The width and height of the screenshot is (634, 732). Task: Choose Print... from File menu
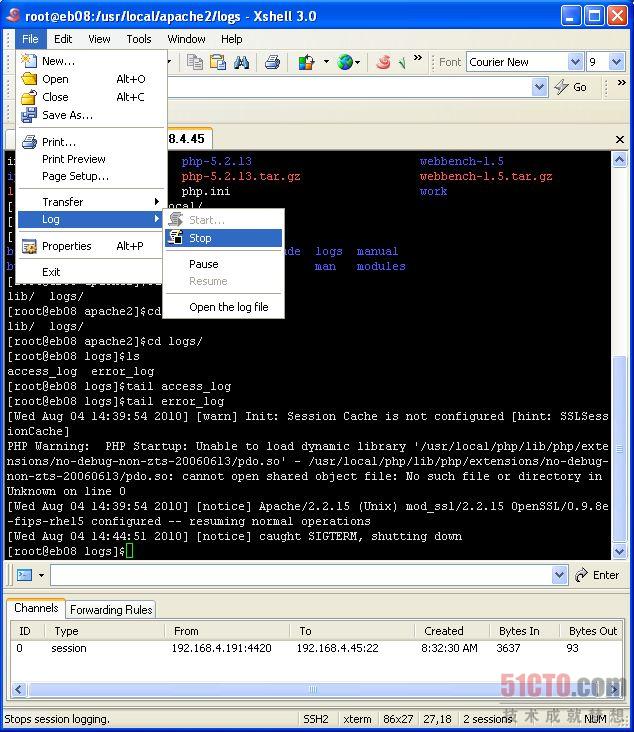[x=92, y=141]
